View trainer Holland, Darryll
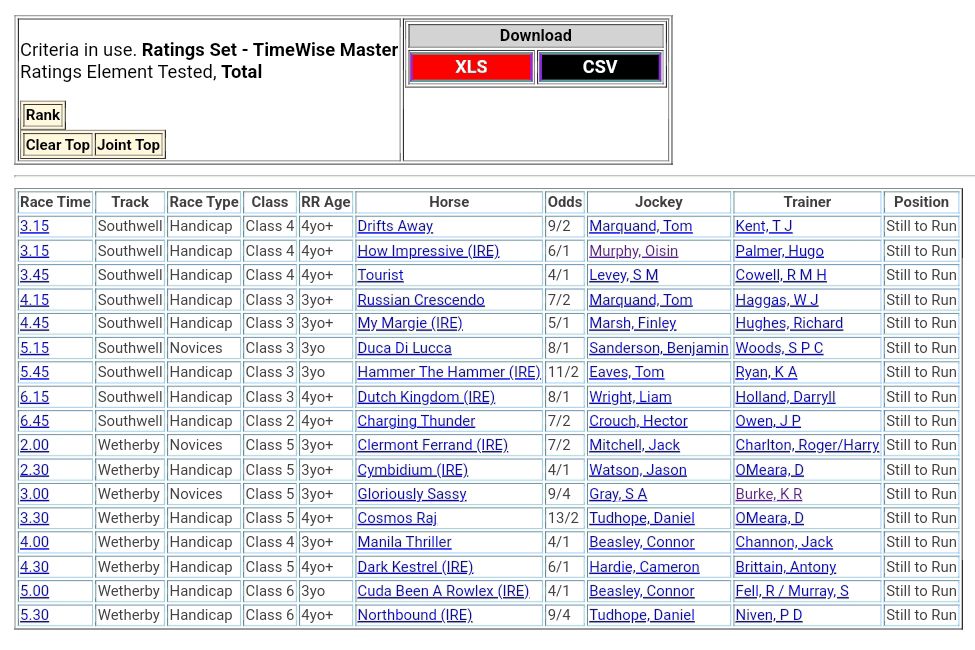This screenshot has height=650, width=975. [x=785, y=397]
